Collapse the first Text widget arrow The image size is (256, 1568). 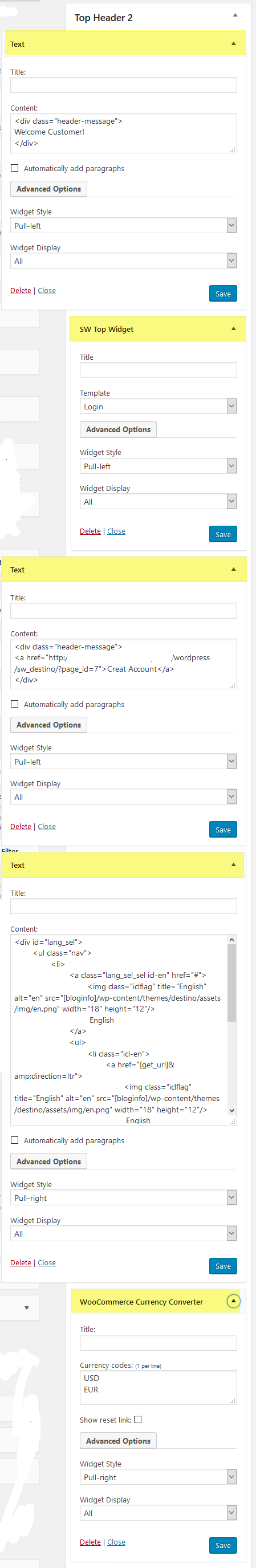(x=234, y=44)
